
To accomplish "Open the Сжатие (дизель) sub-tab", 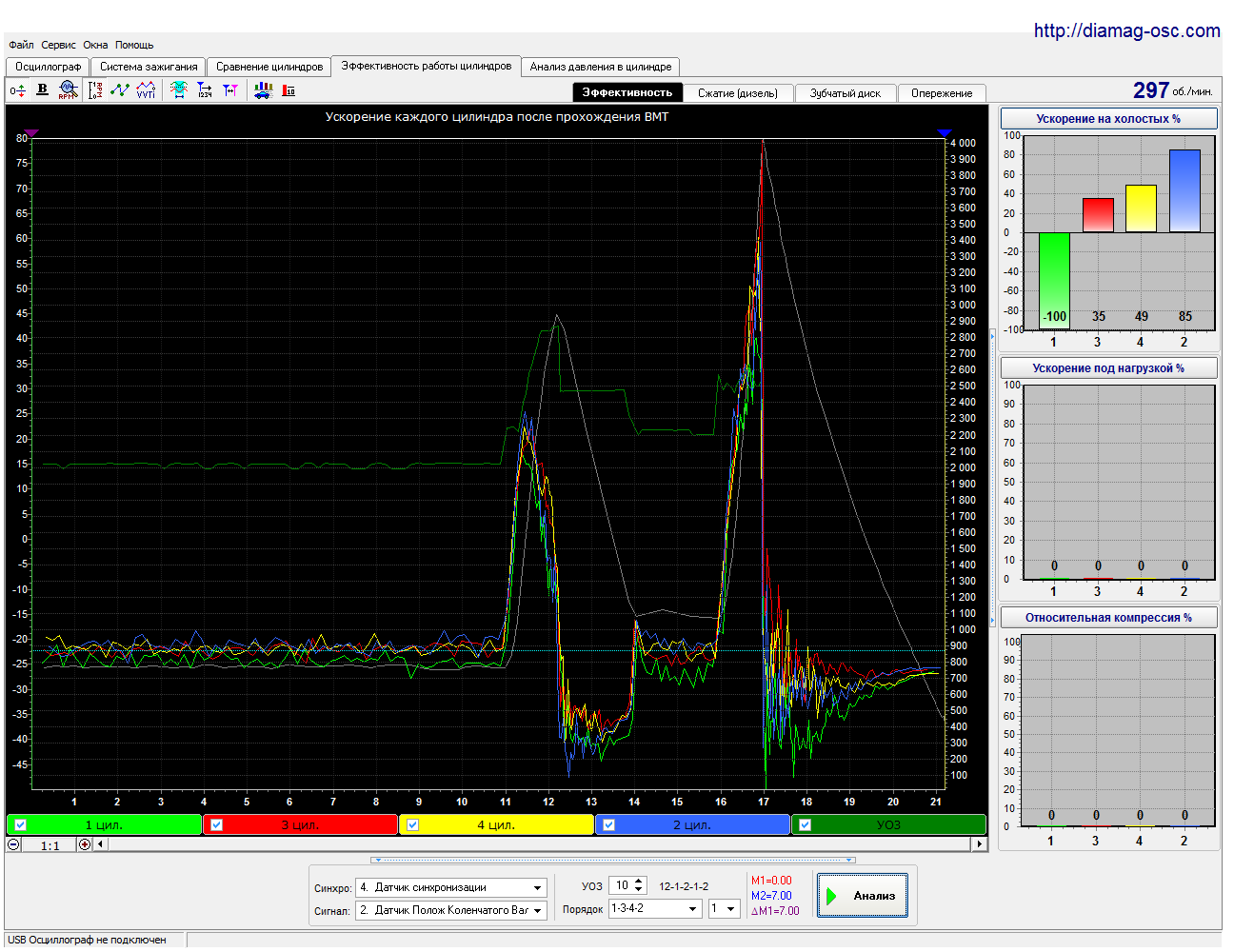I will 737,93.
